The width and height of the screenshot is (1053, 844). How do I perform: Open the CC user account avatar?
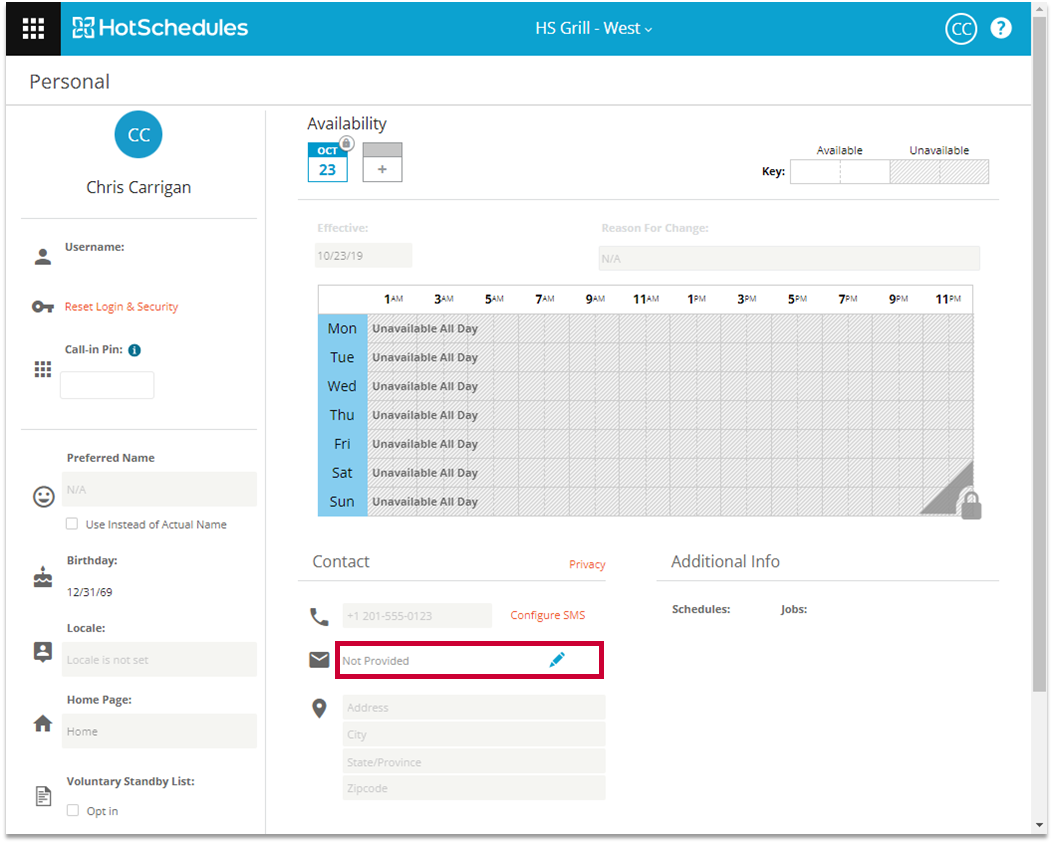960,29
